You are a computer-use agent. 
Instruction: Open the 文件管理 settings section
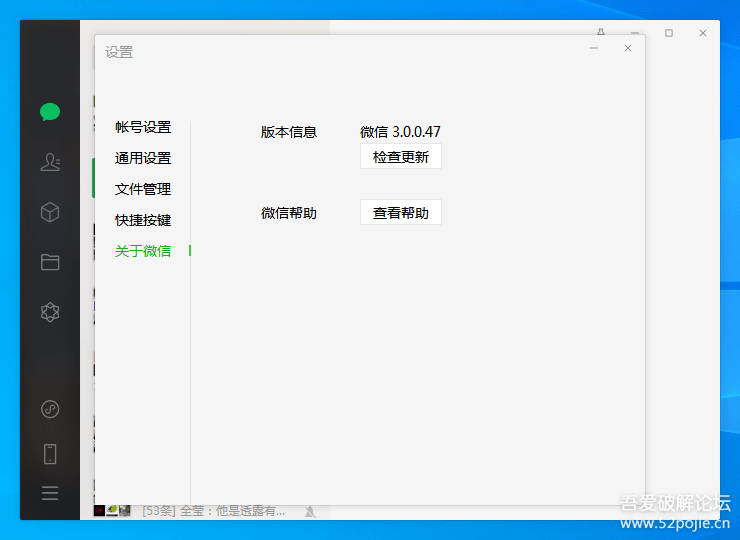click(143, 189)
